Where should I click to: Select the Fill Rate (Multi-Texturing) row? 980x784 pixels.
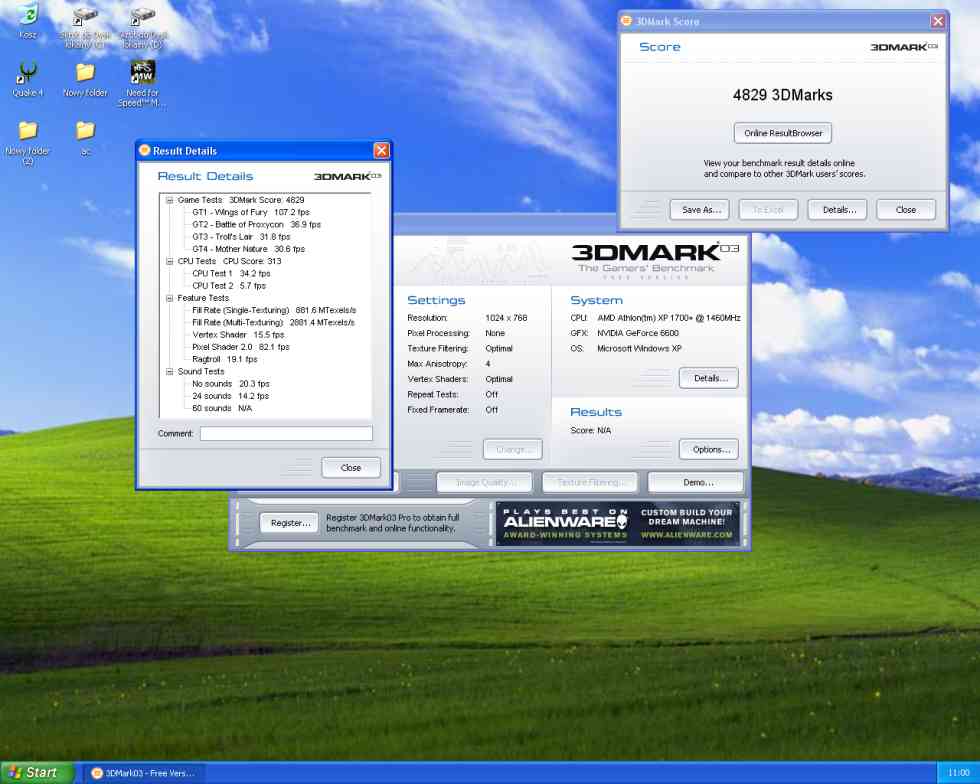click(x=273, y=323)
